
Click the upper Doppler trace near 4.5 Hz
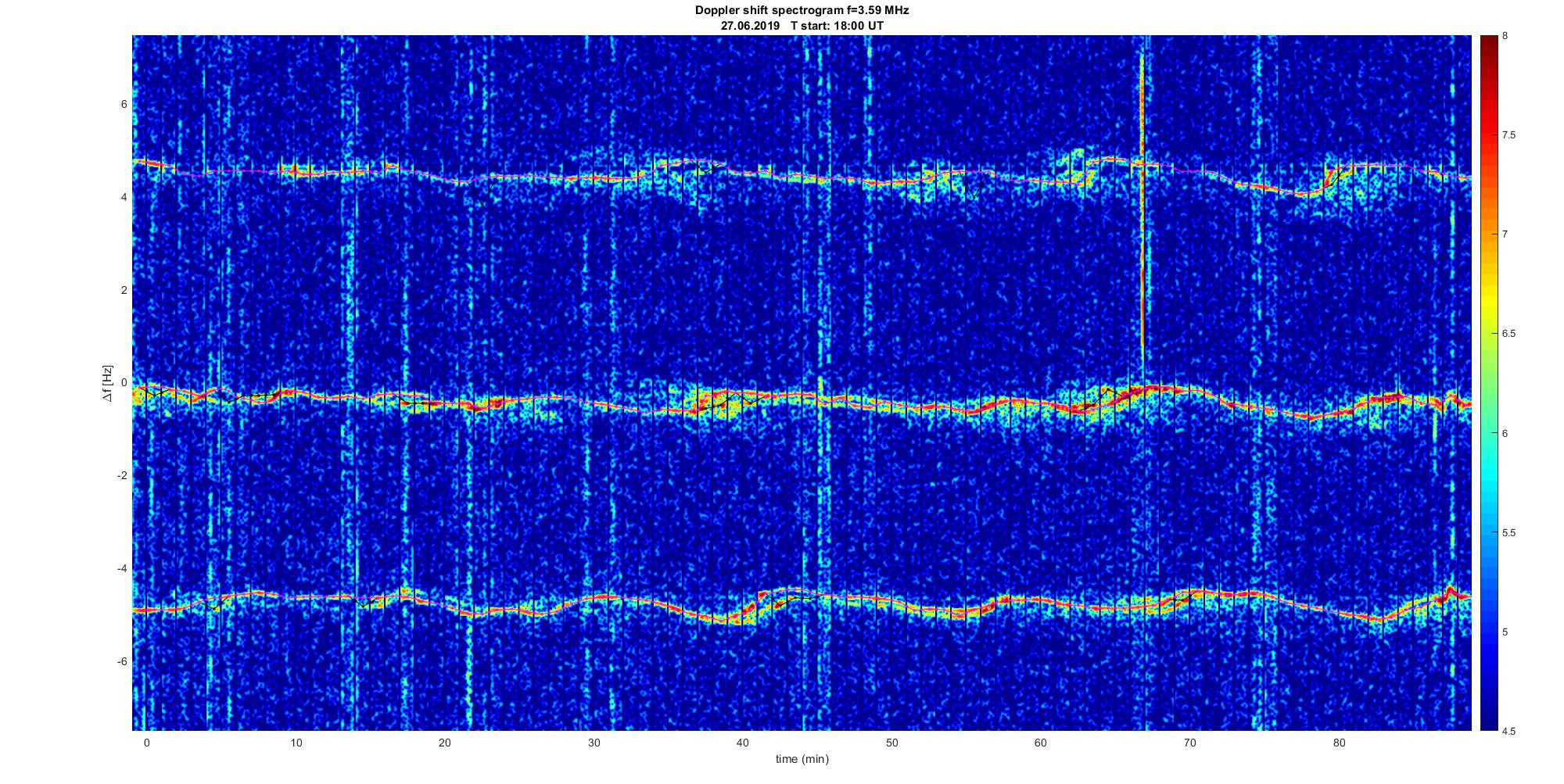pos(802,178)
